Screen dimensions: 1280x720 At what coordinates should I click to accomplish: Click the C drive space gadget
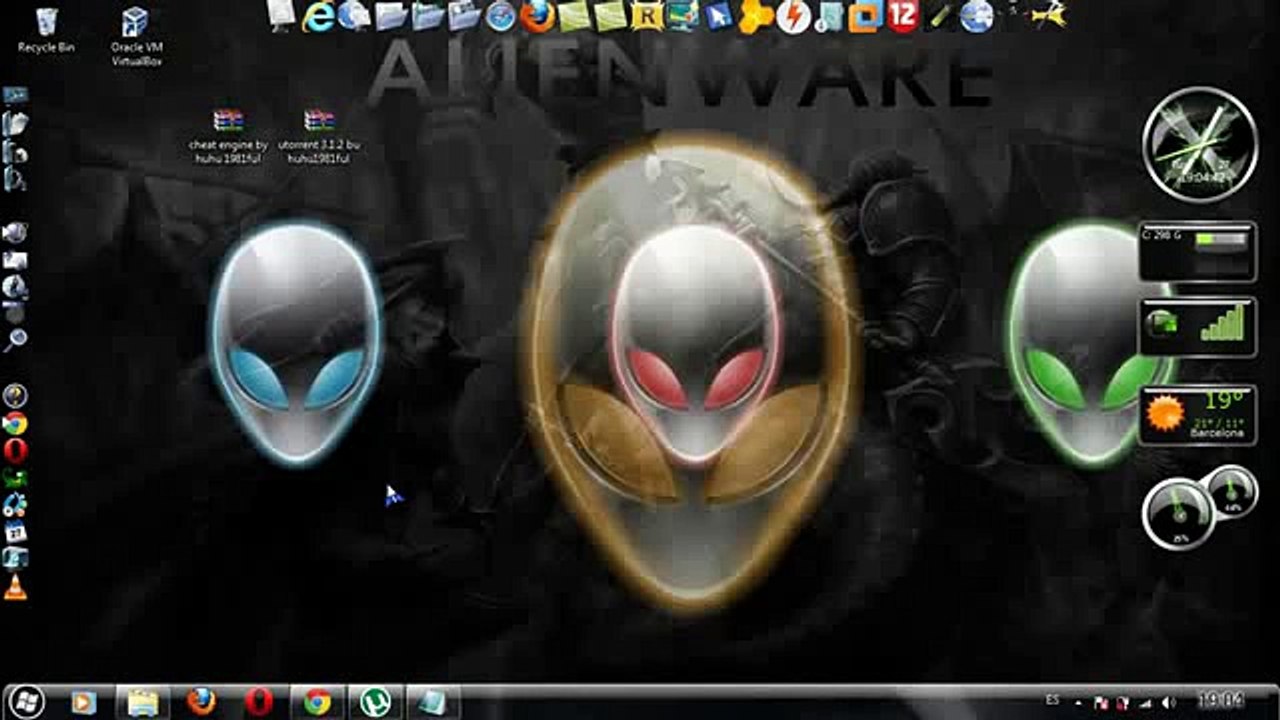click(1197, 251)
